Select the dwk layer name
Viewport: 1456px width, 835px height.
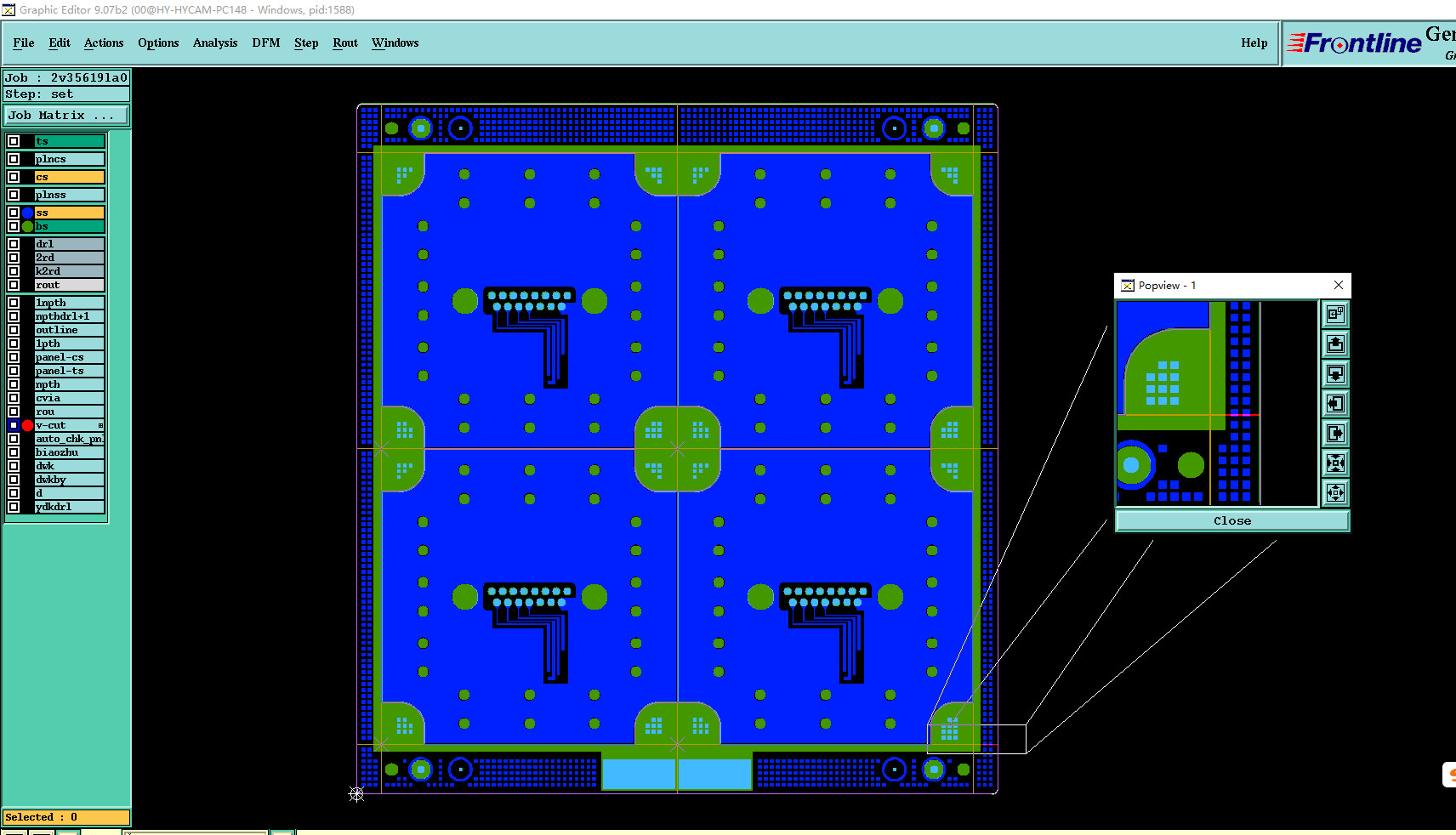pyautogui.click(x=70, y=466)
